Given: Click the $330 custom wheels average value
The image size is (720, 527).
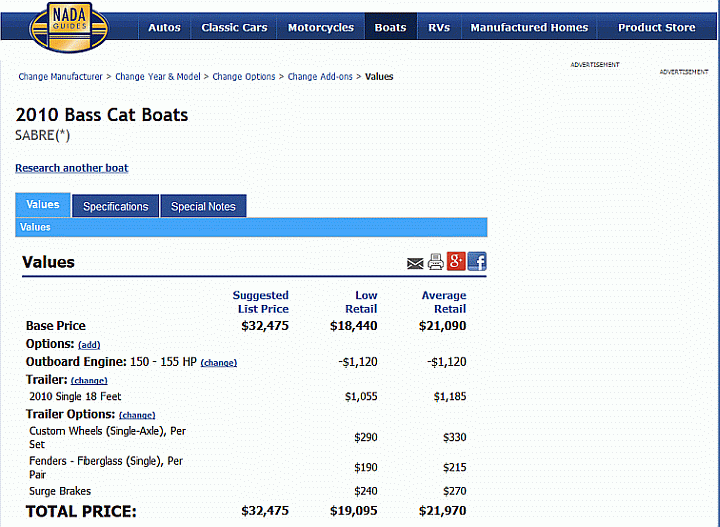Looking at the screenshot, I should click(x=455, y=437).
